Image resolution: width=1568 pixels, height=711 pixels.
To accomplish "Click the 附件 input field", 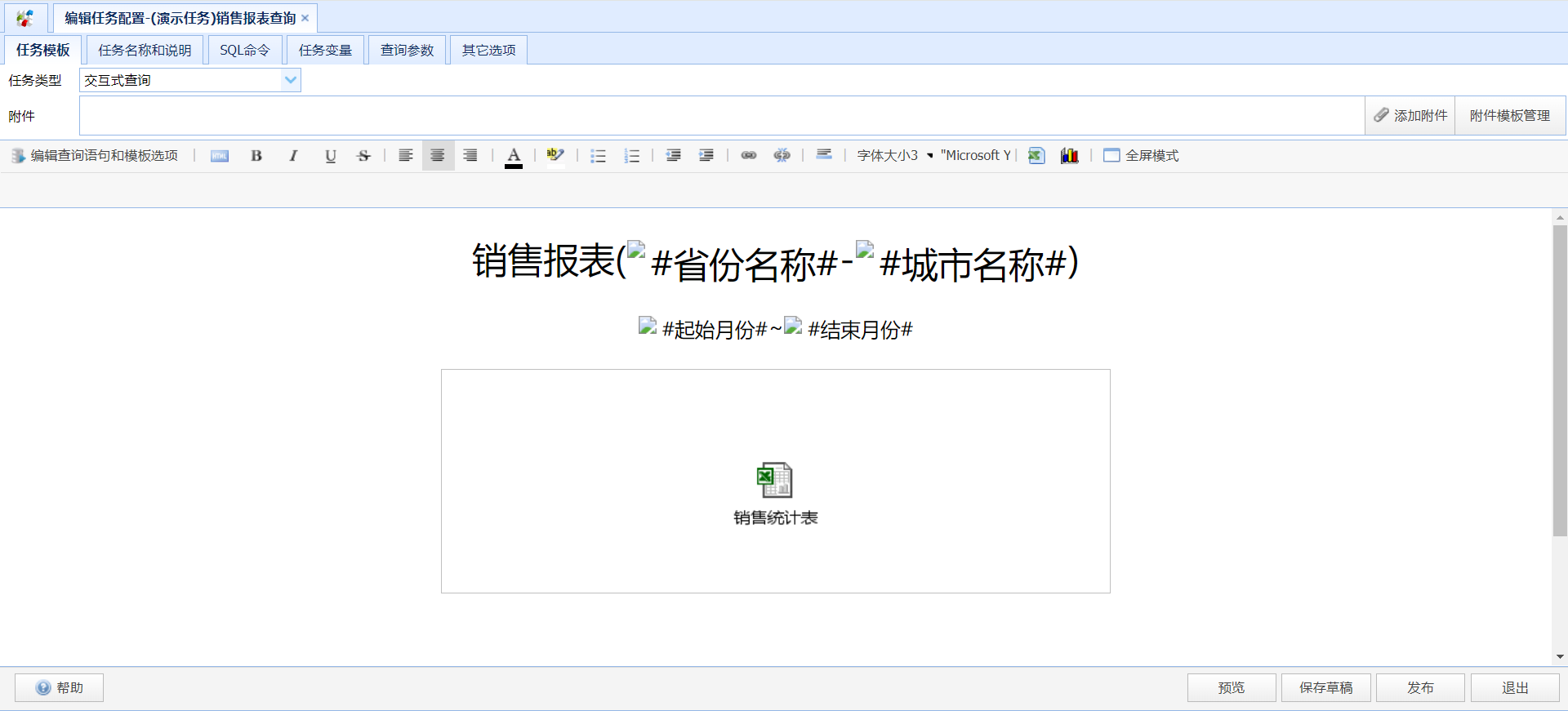I will click(x=722, y=116).
